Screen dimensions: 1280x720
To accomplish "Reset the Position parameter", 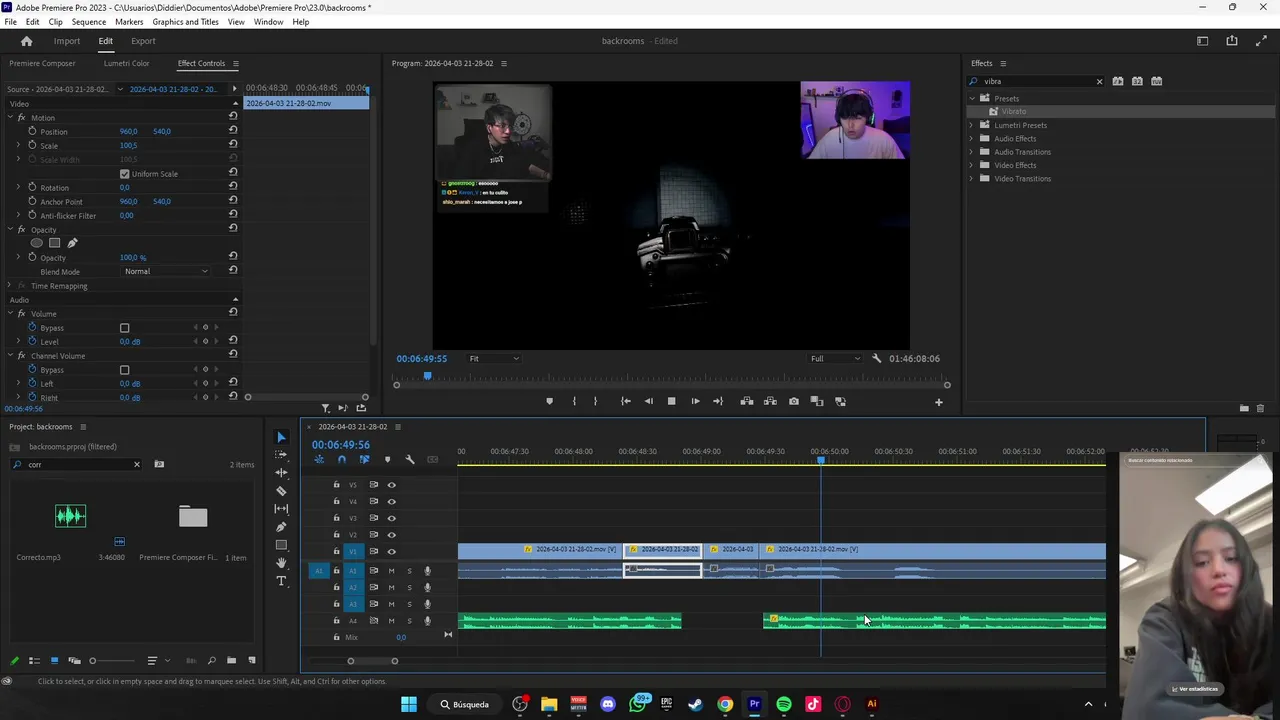I will click(233, 130).
